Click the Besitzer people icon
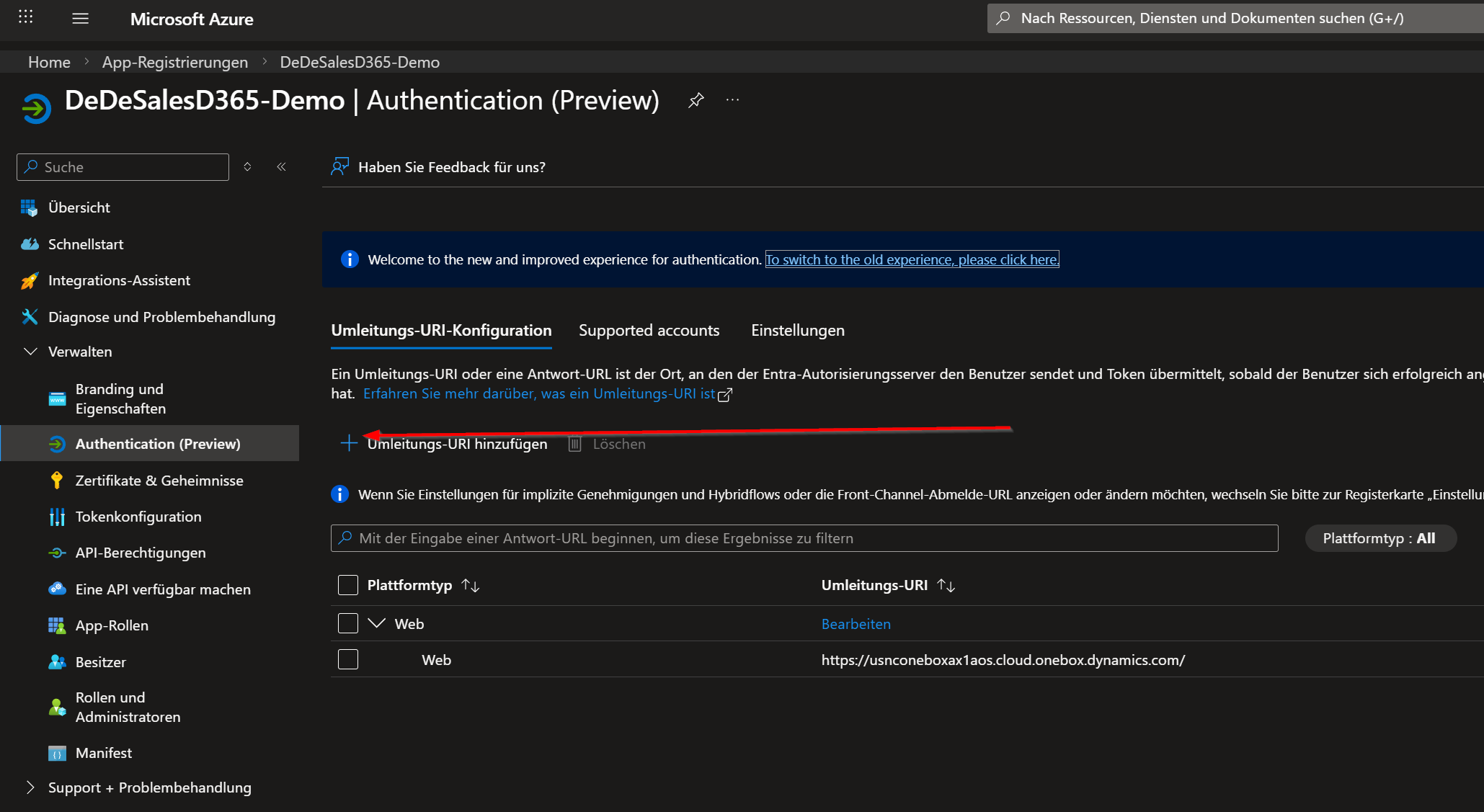 (57, 662)
